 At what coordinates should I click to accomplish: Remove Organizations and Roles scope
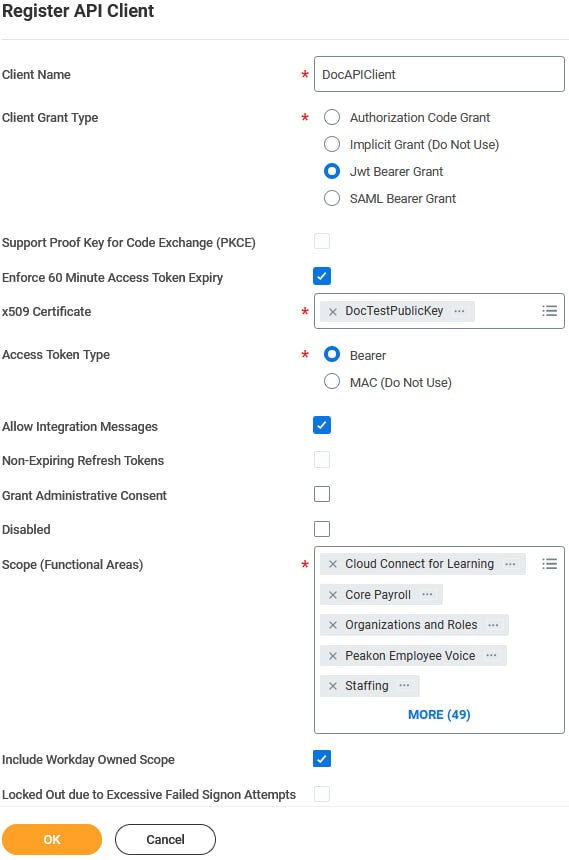[x=333, y=625]
